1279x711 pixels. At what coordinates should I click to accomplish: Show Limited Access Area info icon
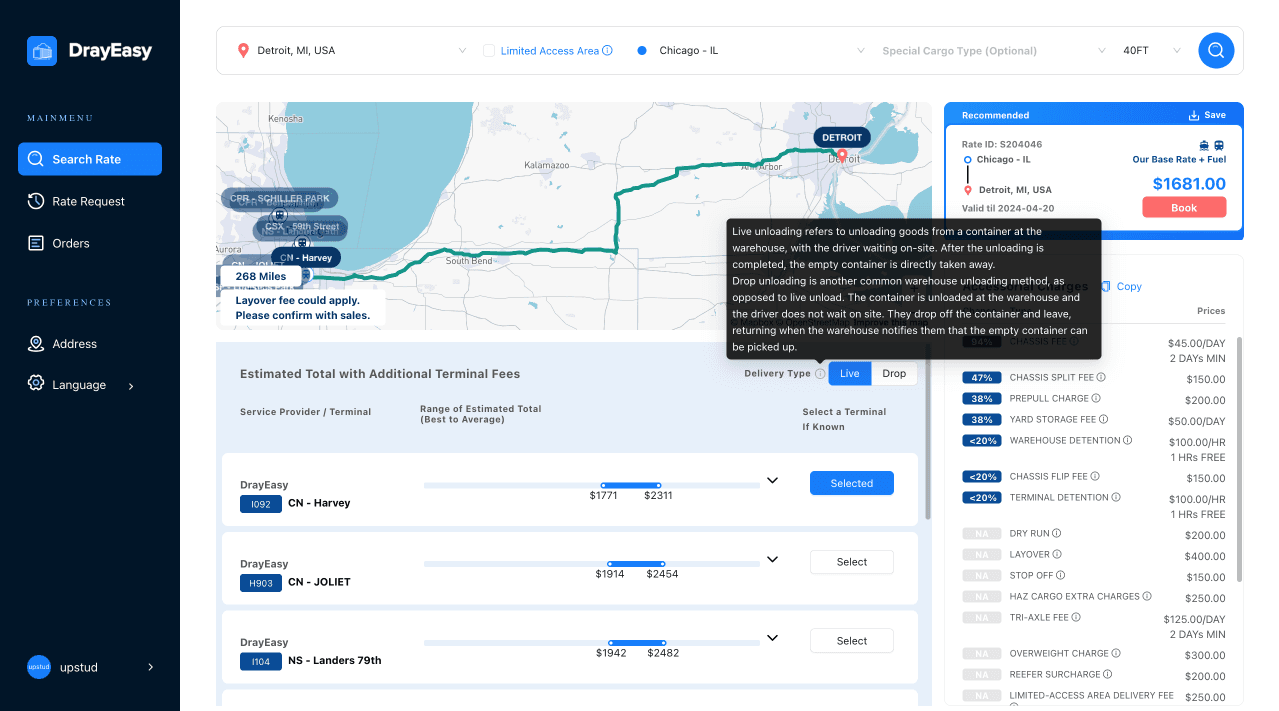click(x=607, y=50)
